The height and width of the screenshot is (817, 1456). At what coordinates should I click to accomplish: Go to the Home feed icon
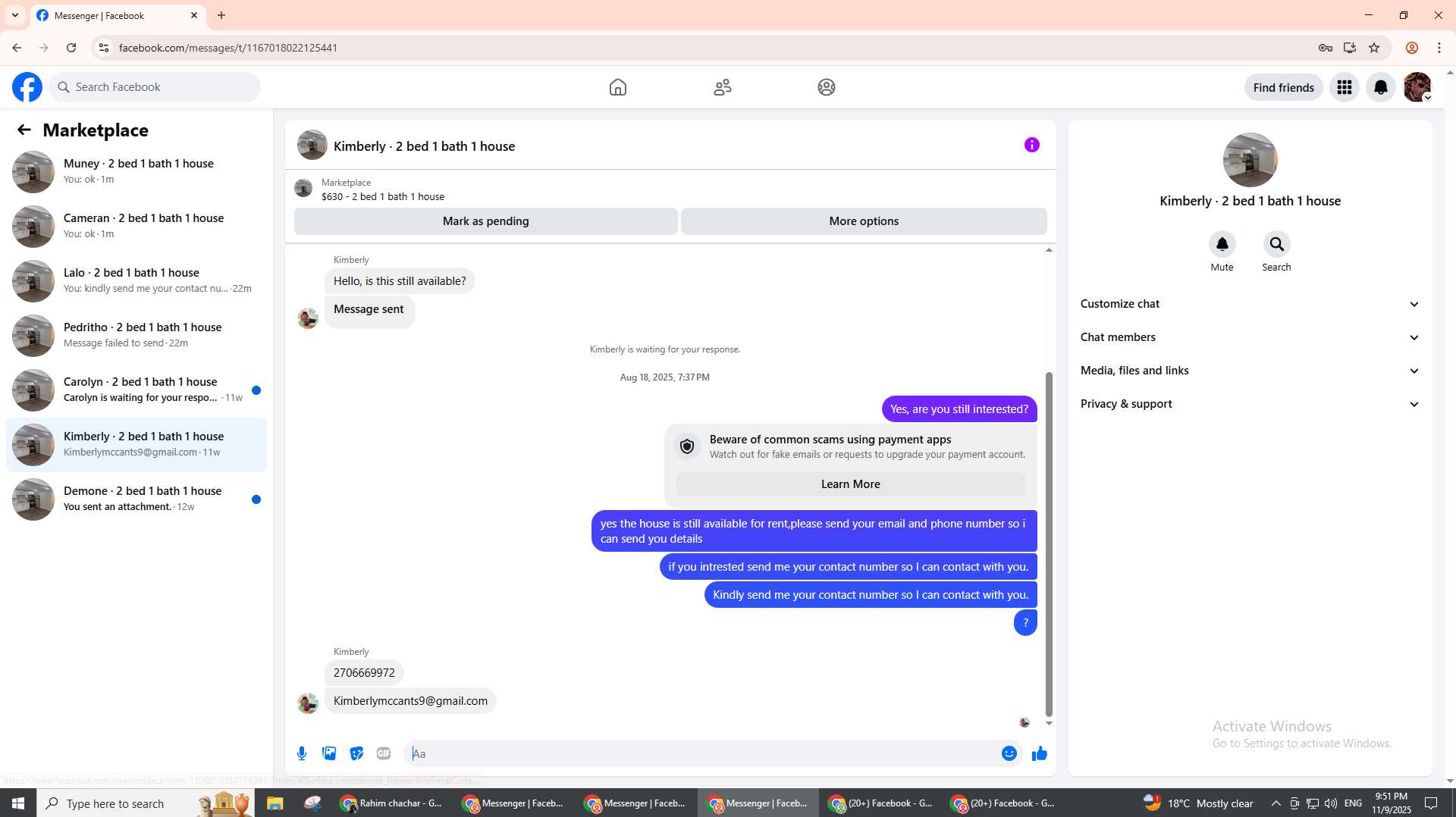[x=618, y=87]
